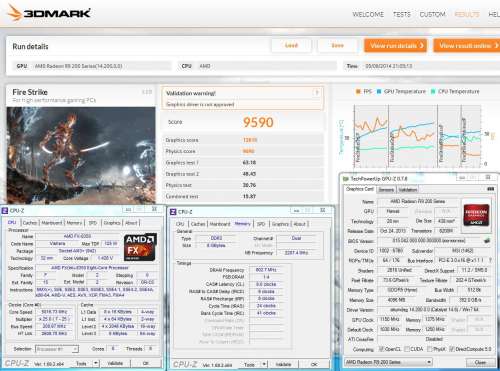This screenshot has height=371, width=500.
Task: Switch to the Sensors tab in GPU-Z
Action: click(386, 190)
